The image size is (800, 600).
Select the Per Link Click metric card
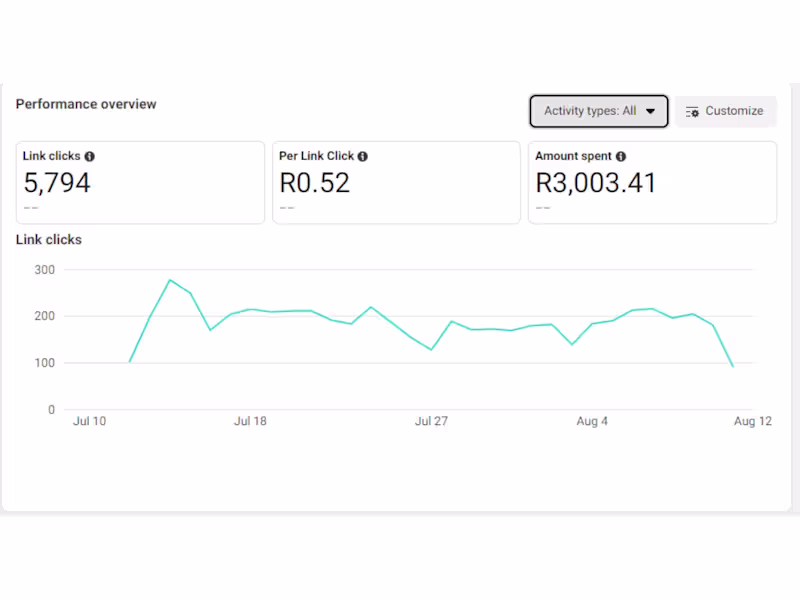point(396,182)
